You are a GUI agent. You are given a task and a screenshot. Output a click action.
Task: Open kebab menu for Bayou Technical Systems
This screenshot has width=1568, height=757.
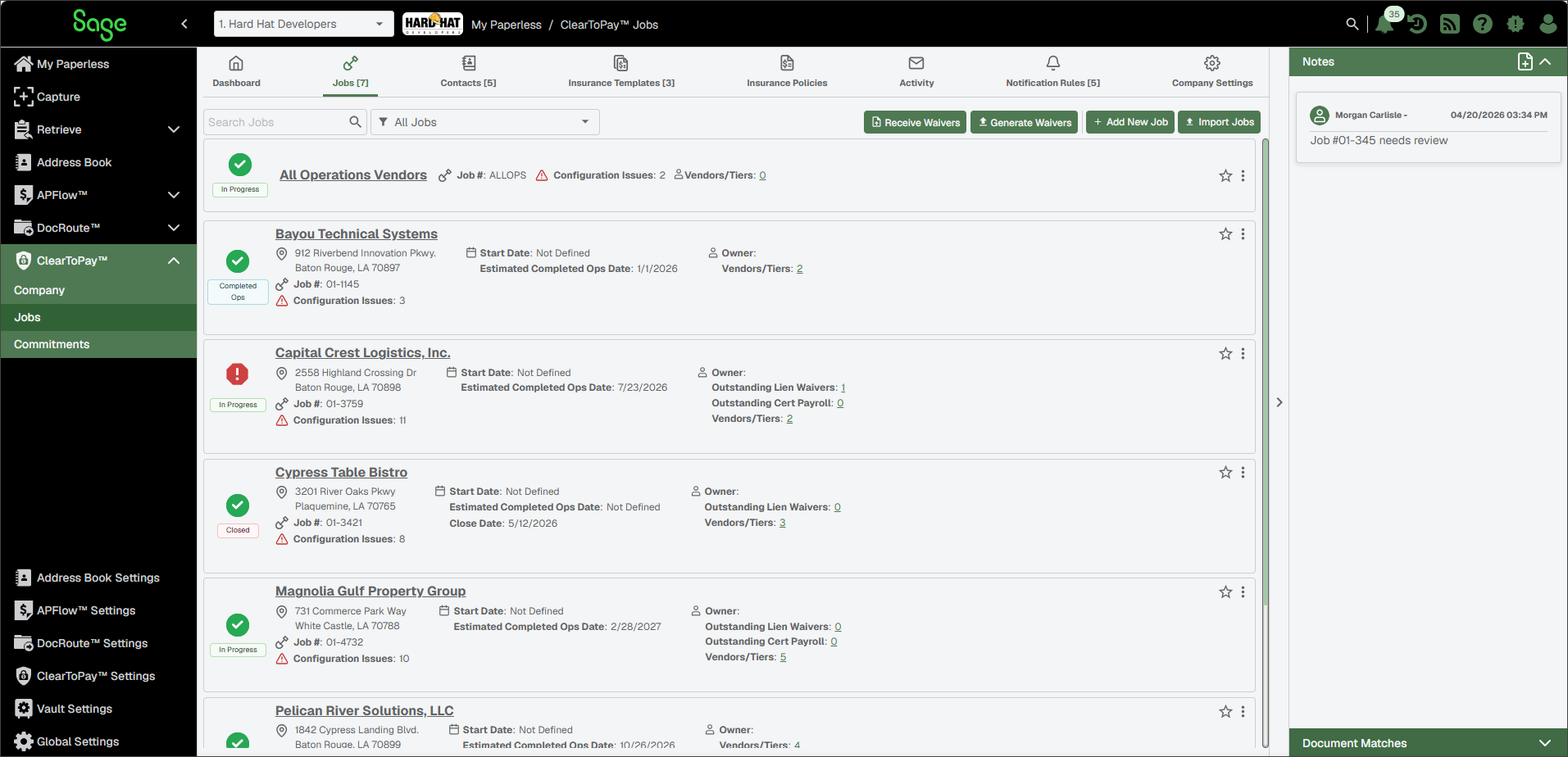click(1243, 234)
